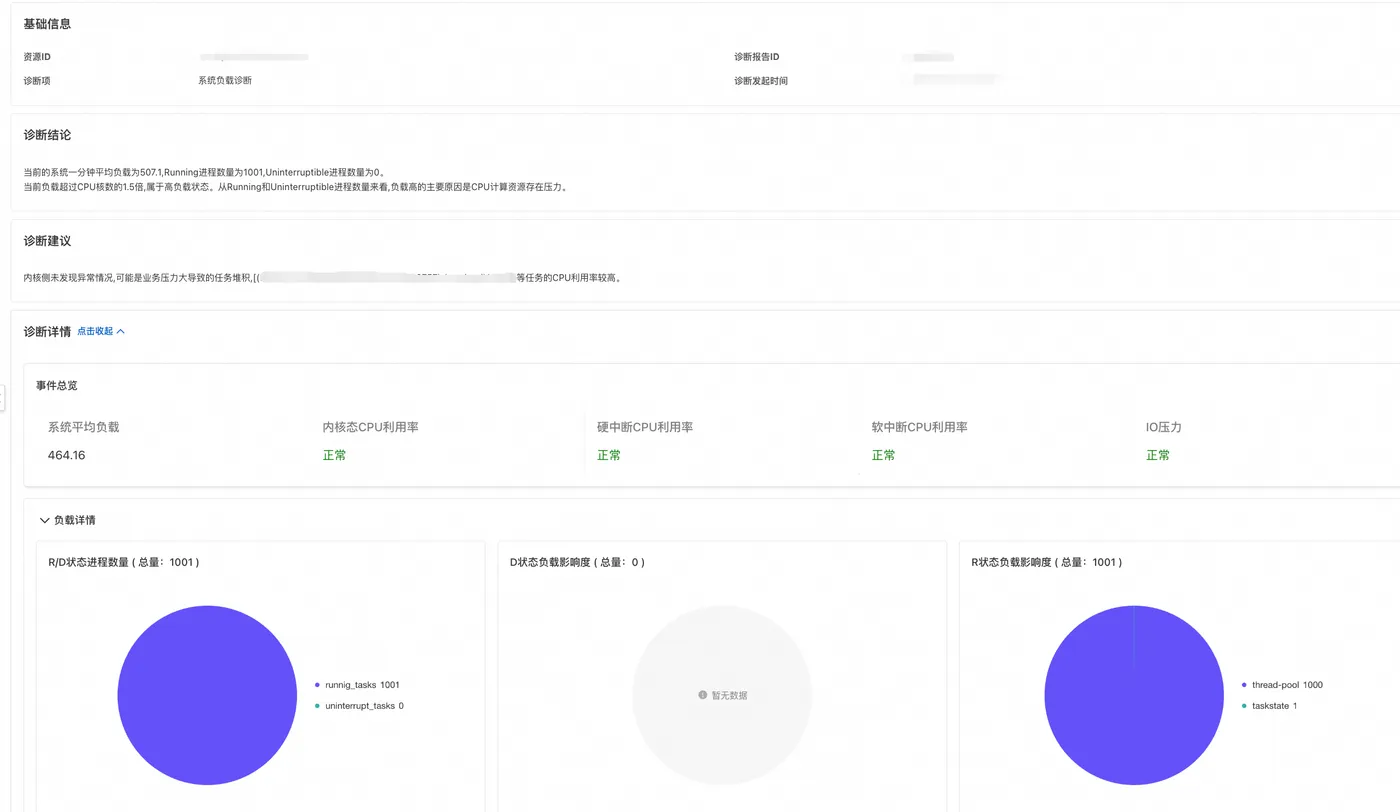Click the 诊断详情 section heading
Viewport: 1400px width, 812px height.
coord(47,331)
